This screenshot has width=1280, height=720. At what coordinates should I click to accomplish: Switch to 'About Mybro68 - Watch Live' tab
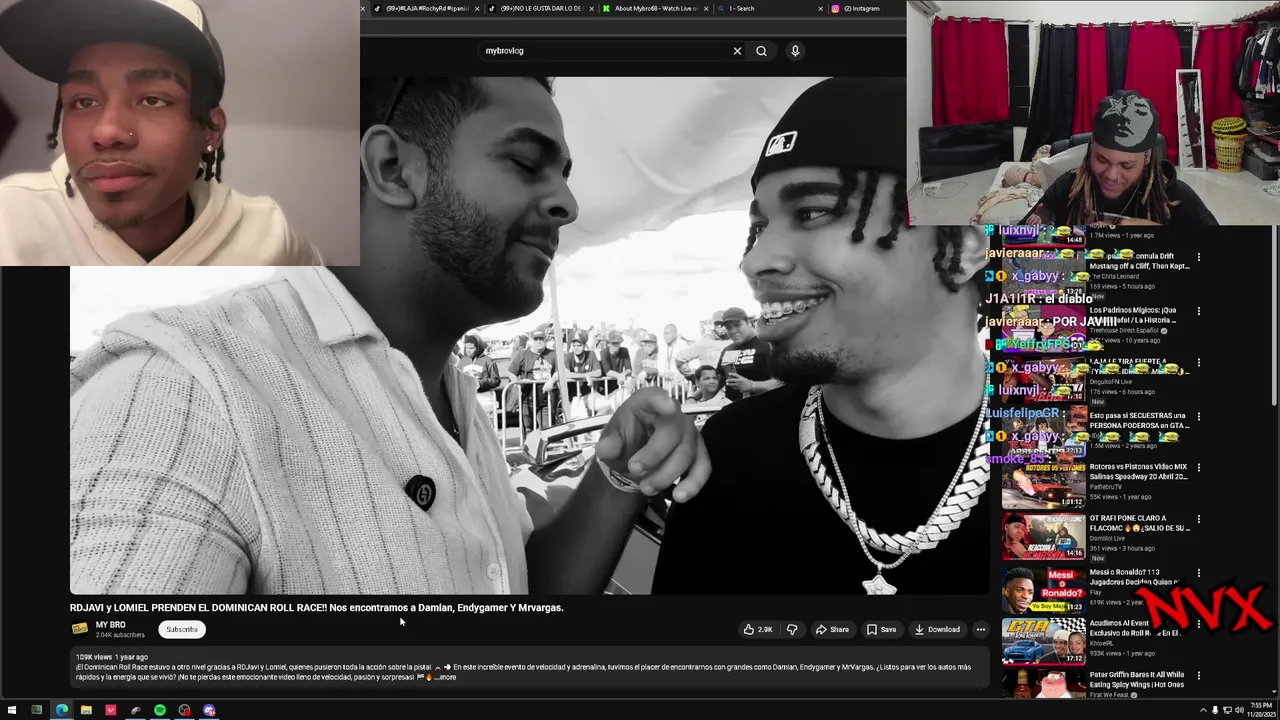coord(656,8)
